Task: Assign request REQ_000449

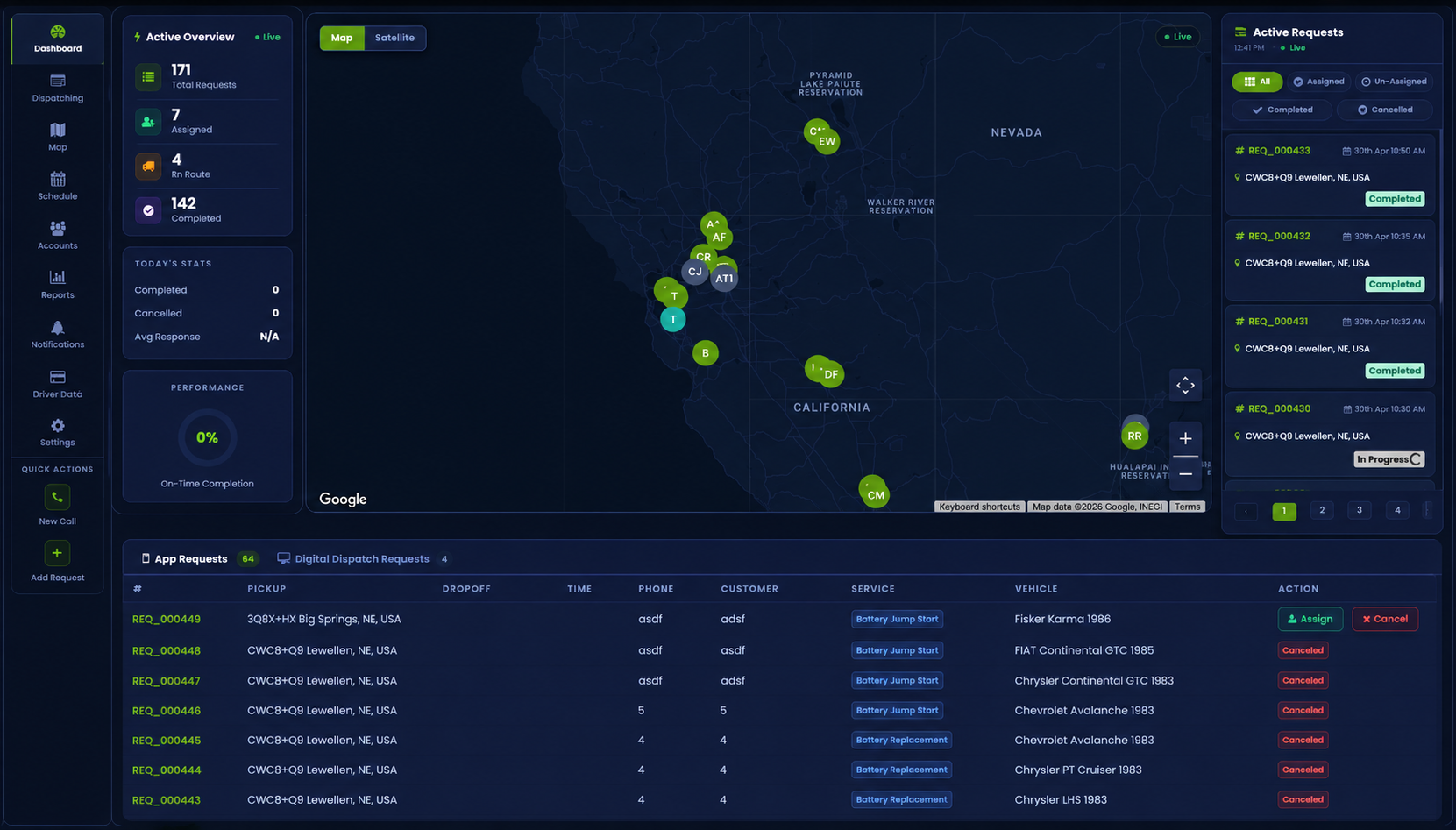Action: (1310, 619)
